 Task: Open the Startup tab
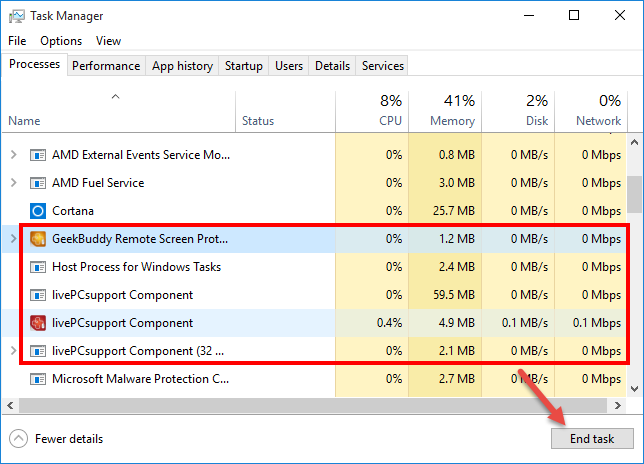click(x=244, y=66)
